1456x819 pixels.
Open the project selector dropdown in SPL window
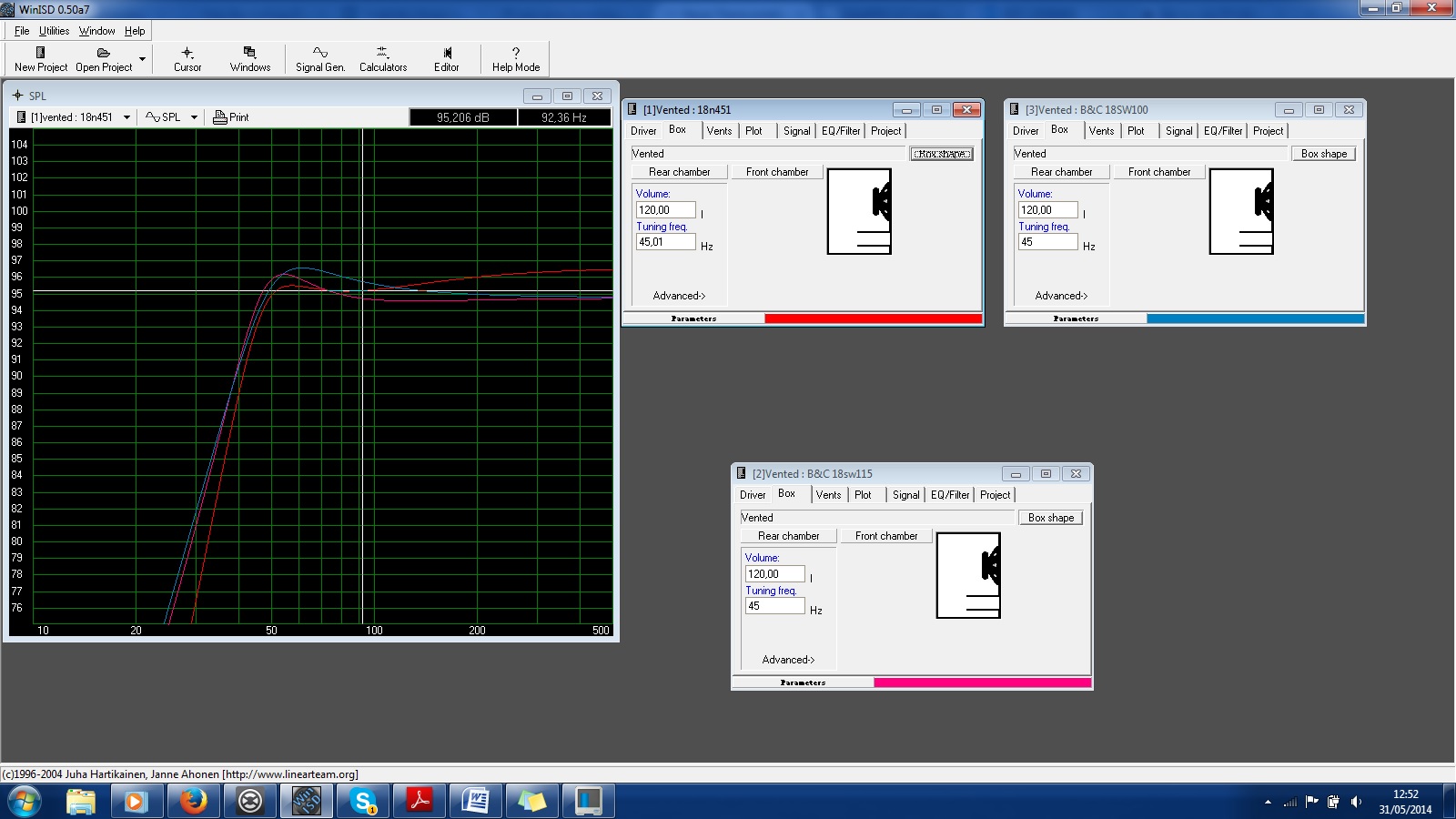[126, 117]
